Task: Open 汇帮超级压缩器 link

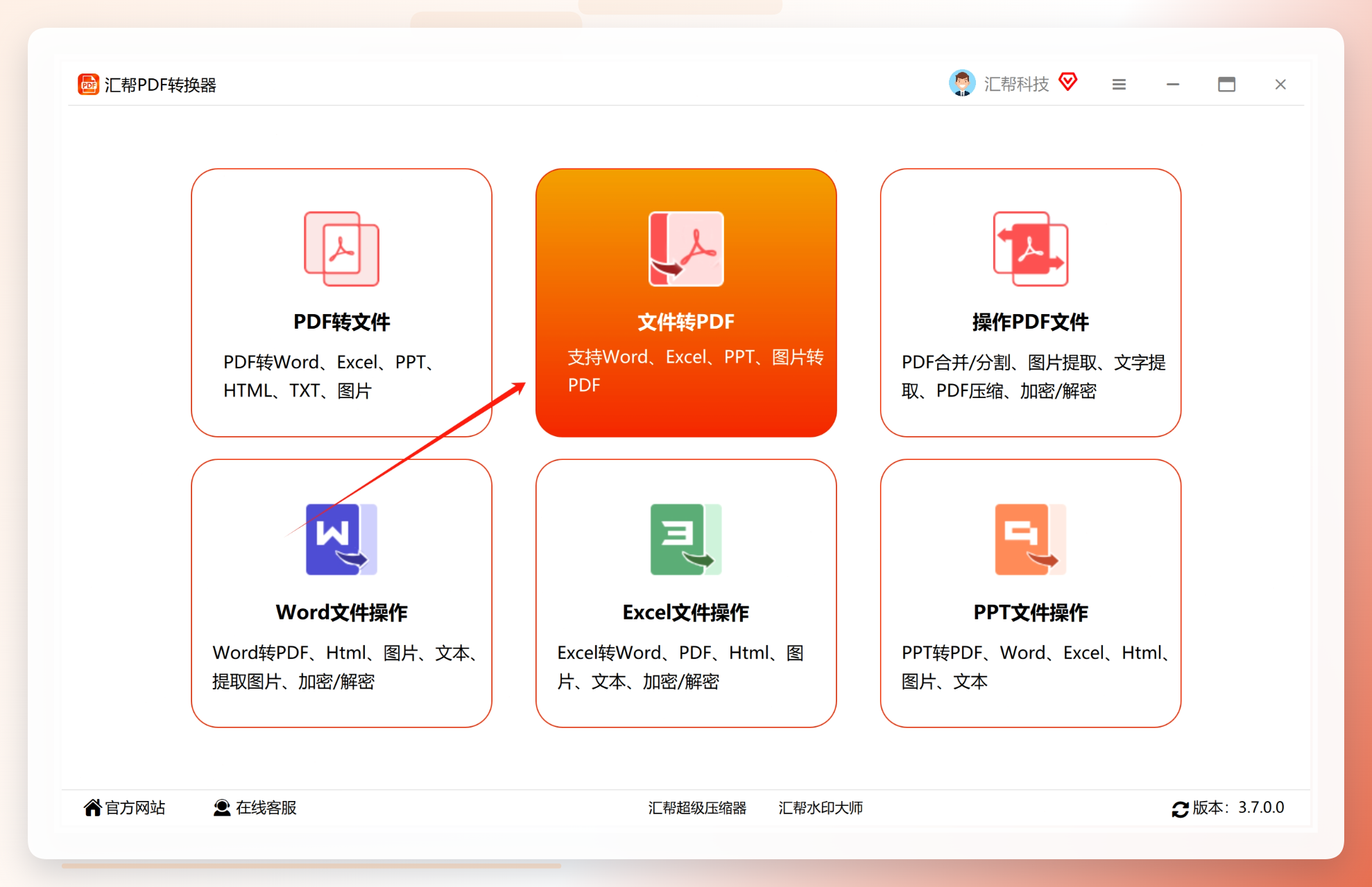Action: (697, 808)
